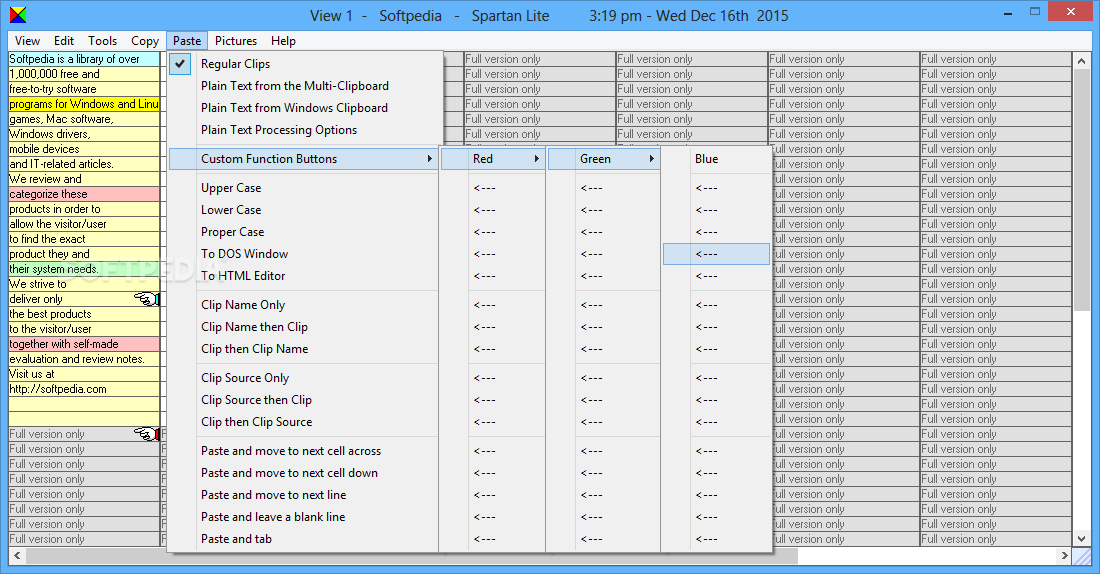The height and width of the screenshot is (574, 1100).
Task: Open the View menu
Action: pos(27,41)
